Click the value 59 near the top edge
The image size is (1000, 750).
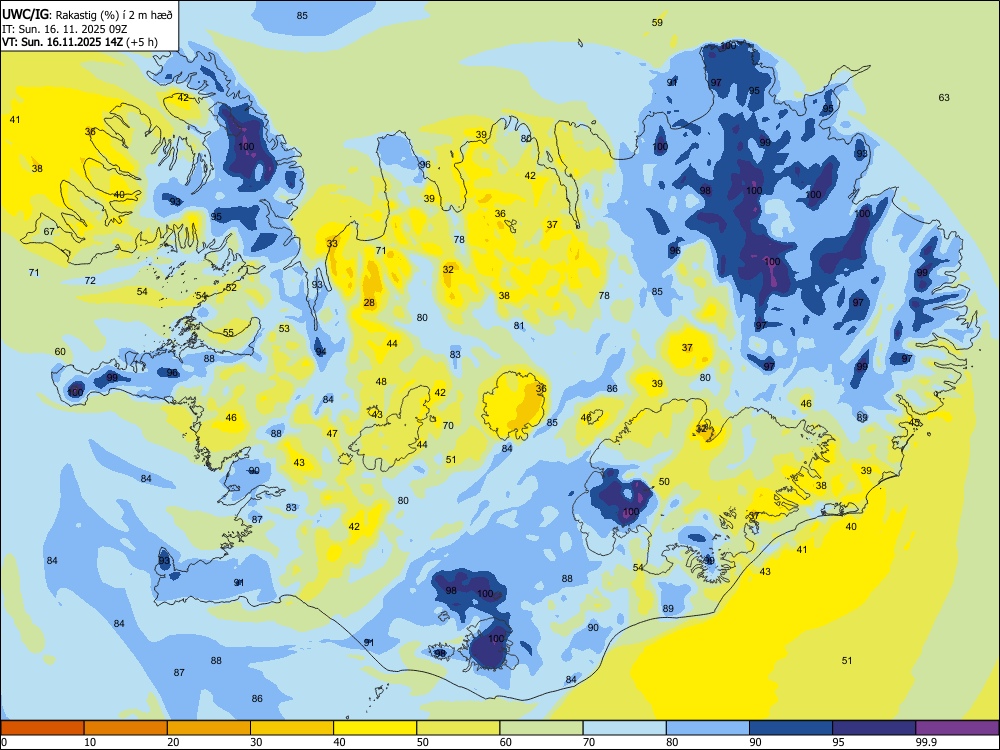click(657, 22)
